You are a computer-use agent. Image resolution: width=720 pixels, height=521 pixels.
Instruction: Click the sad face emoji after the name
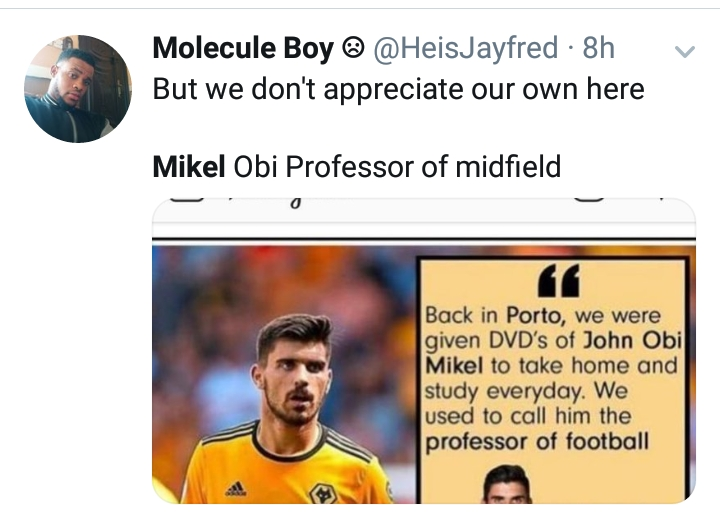point(352,47)
